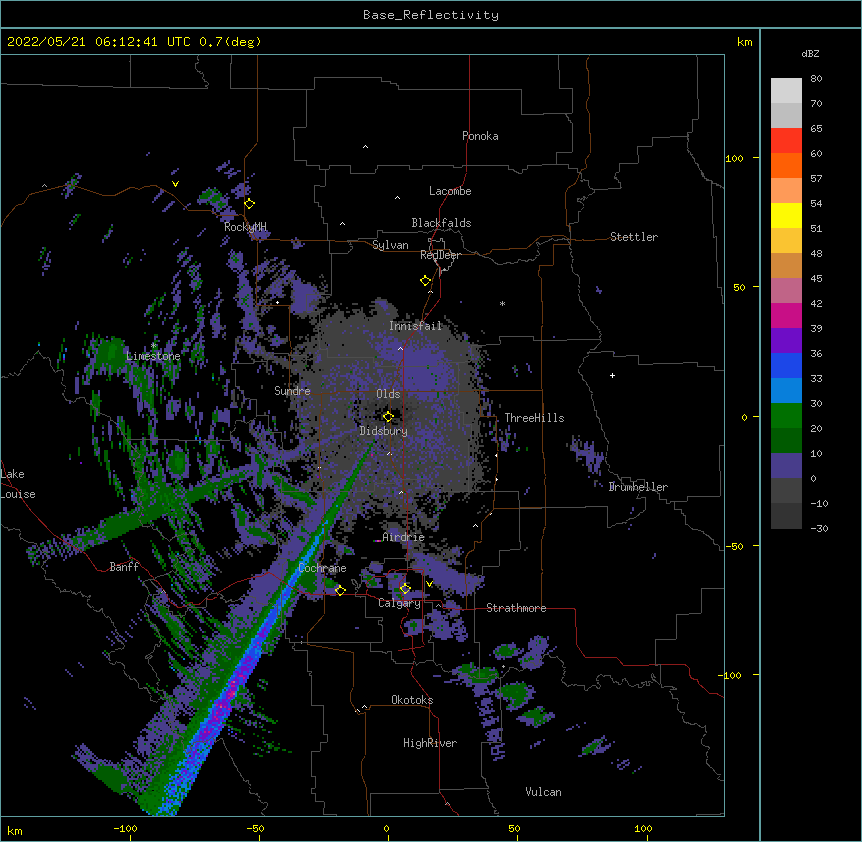862x842 pixels.
Task: Click the RockyMH label
Action: pyautogui.click(x=245, y=227)
